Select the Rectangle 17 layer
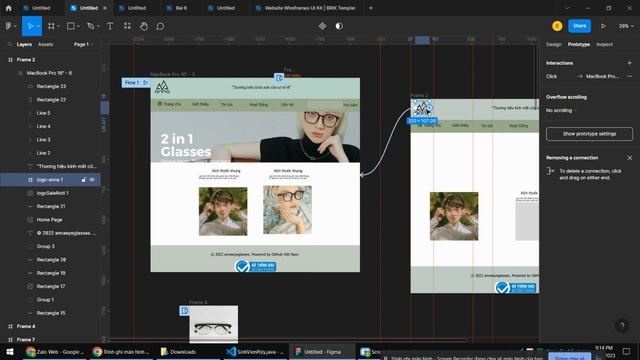The image size is (640, 360). point(51,287)
